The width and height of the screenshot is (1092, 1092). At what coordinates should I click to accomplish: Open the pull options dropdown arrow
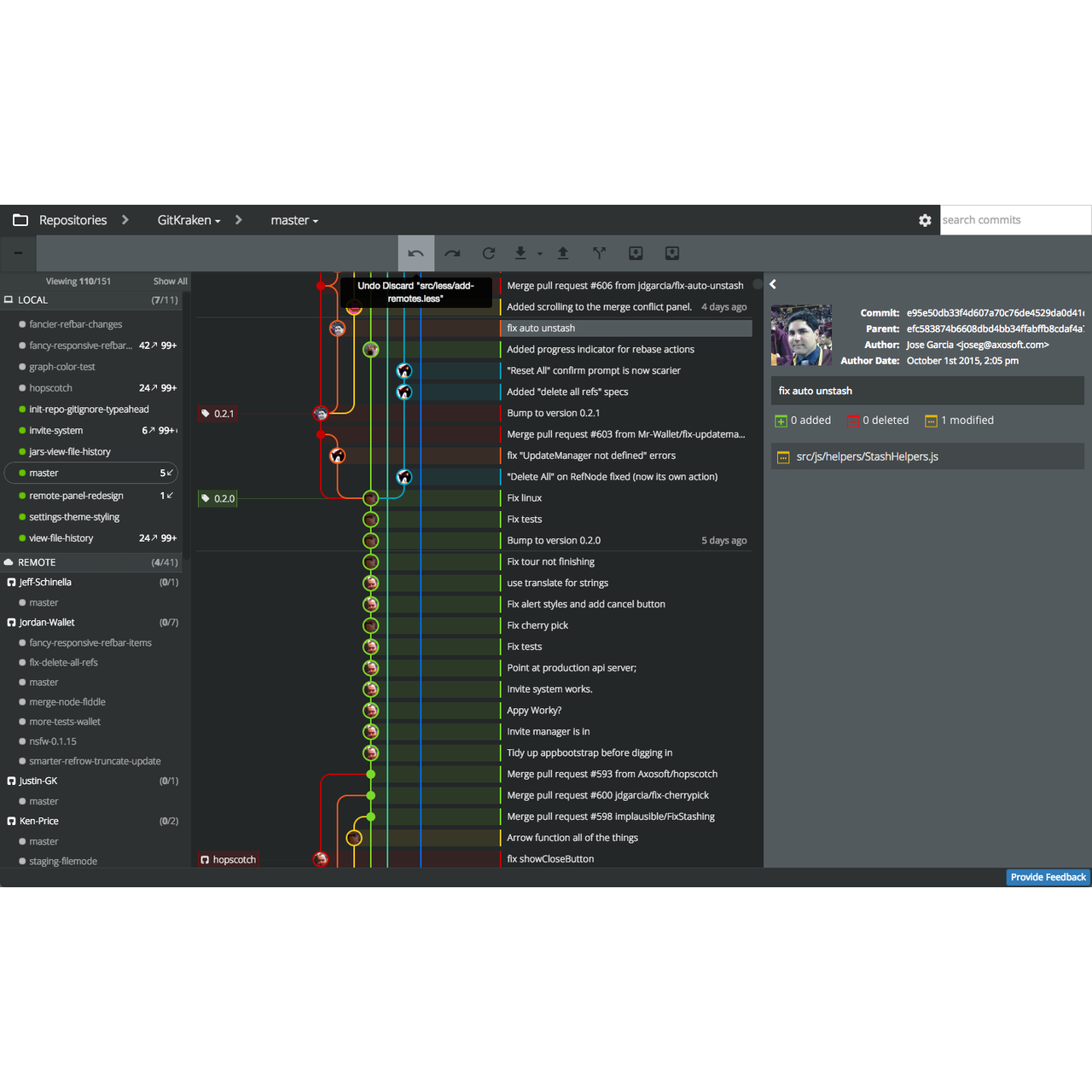pos(538,254)
